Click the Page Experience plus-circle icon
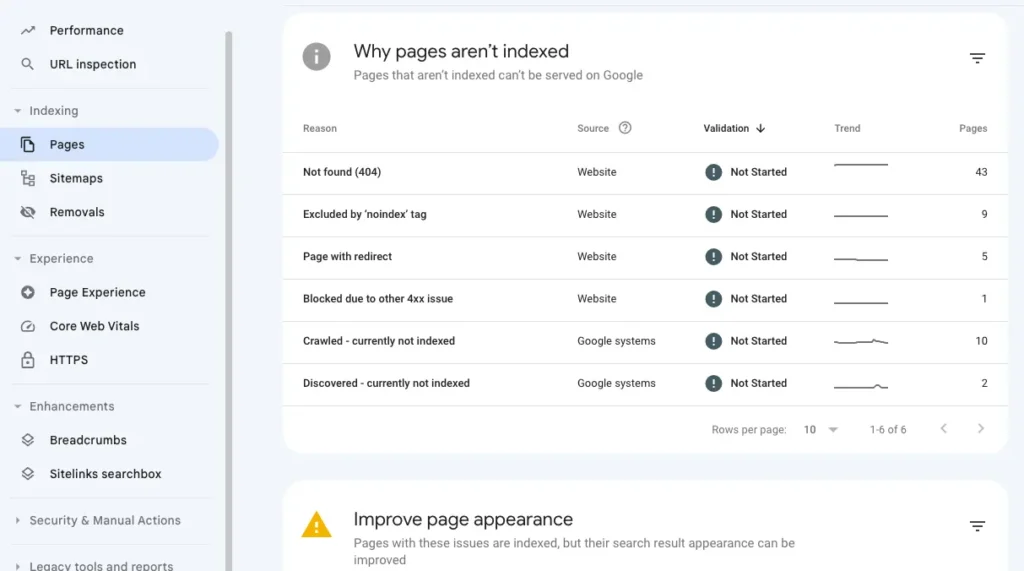The image size is (1024, 571). pos(27,292)
